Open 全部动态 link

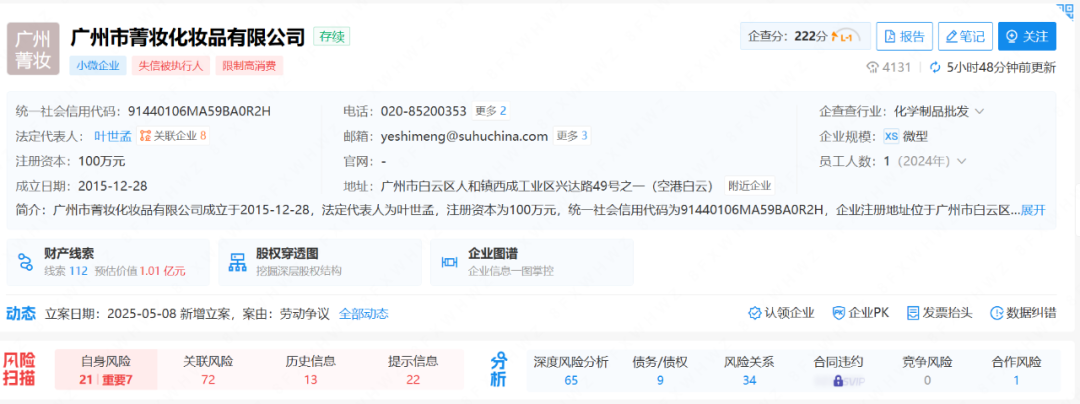coord(363,313)
